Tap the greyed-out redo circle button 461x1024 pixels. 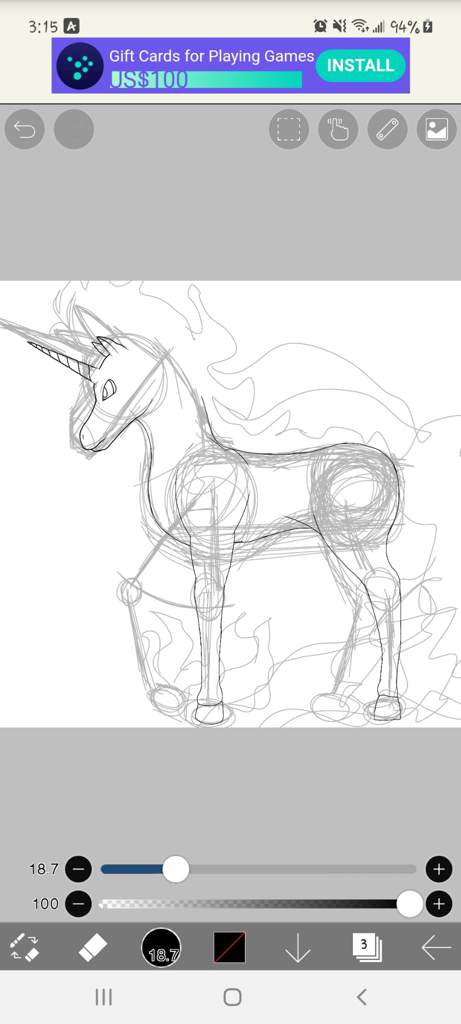[74, 129]
